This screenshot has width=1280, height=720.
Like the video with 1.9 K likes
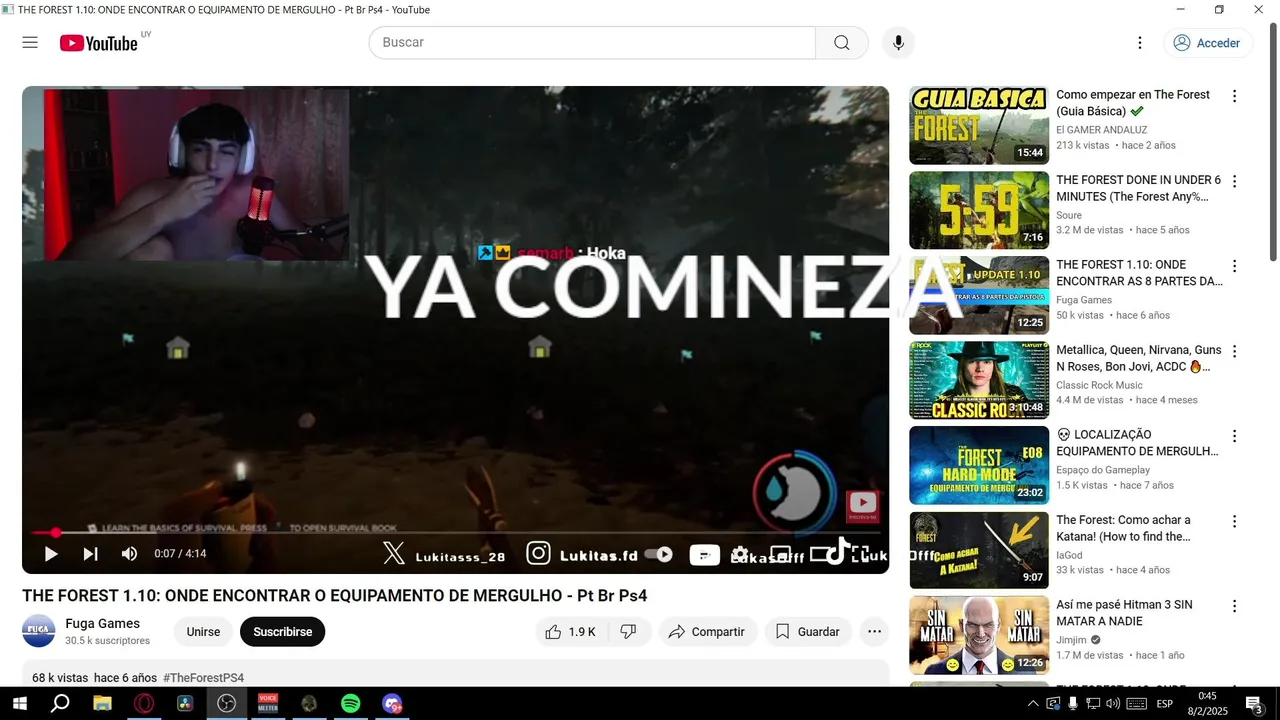point(570,632)
